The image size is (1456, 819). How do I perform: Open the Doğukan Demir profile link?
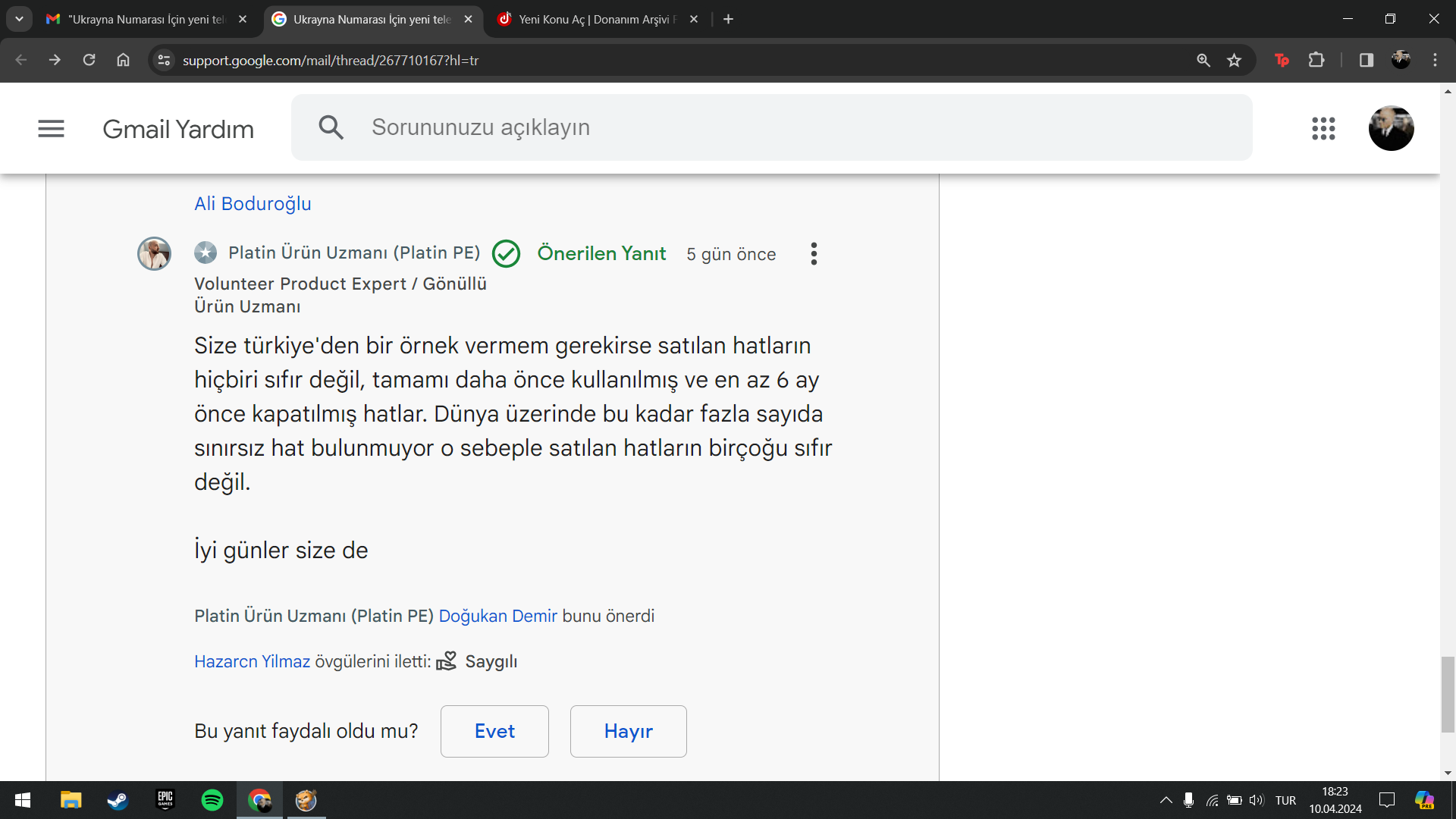(x=497, y=616)
